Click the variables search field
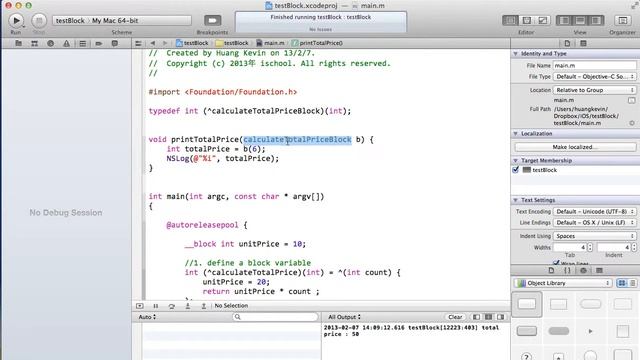Viewport: 640px width, 360px height. click(275, 317)
